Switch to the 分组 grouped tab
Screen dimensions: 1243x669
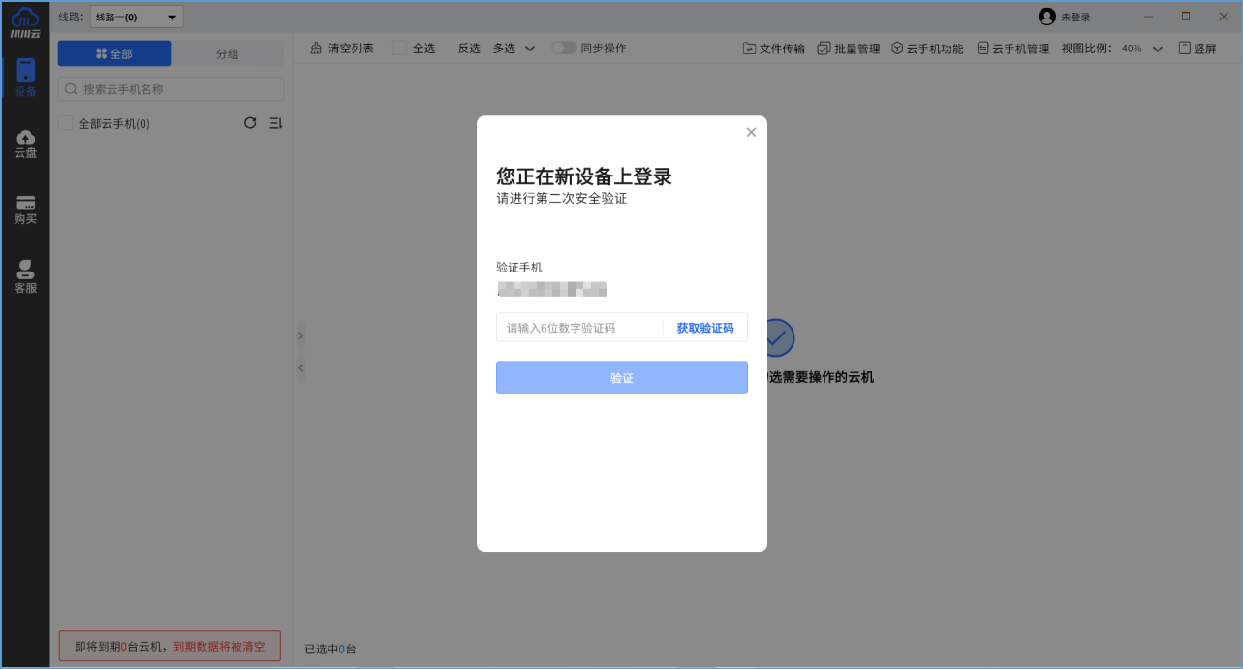tap(227, 53)
